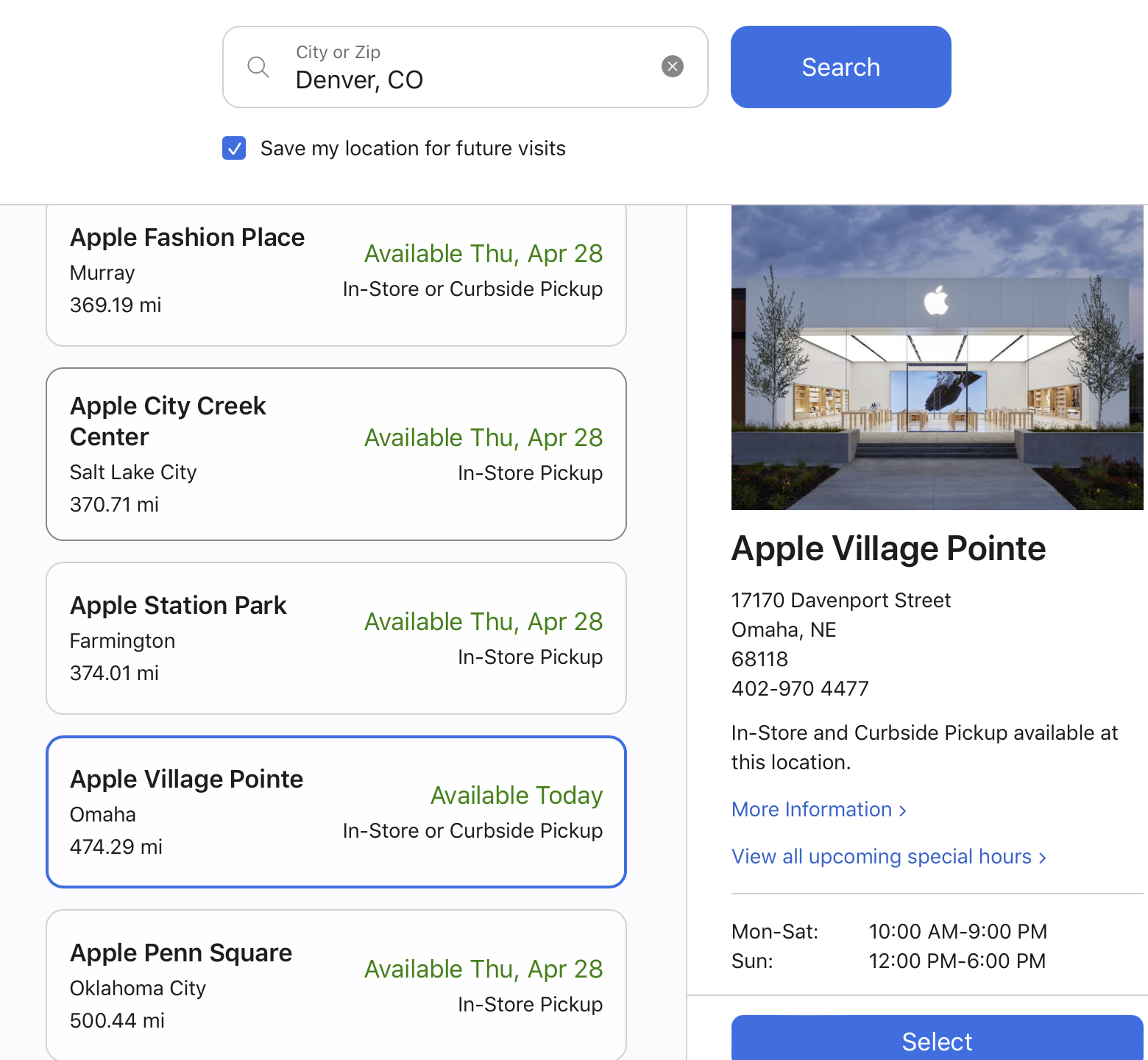Open the More Information link

coord(818,810)
